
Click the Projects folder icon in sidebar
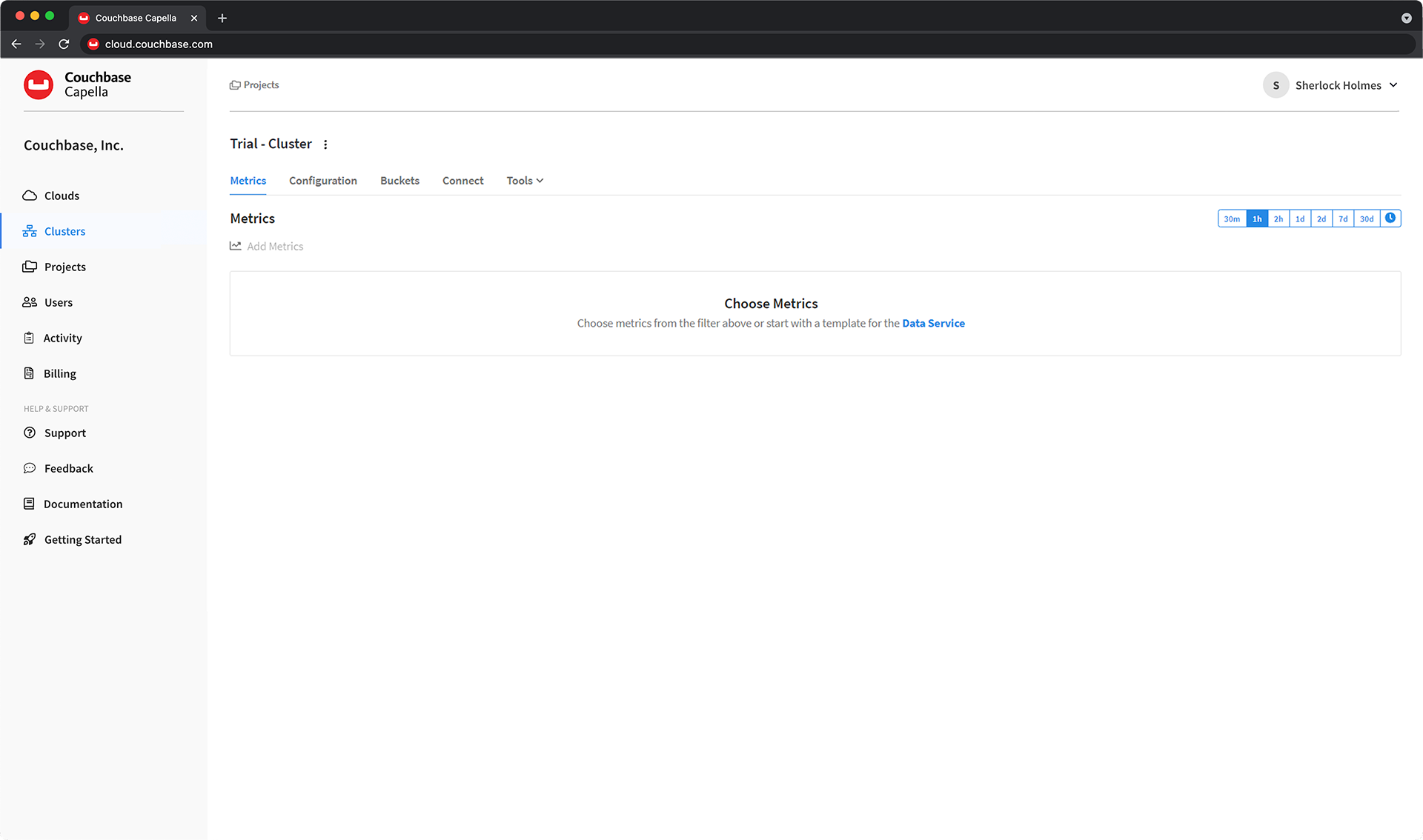pyautogui.click(x=30, y=267)
